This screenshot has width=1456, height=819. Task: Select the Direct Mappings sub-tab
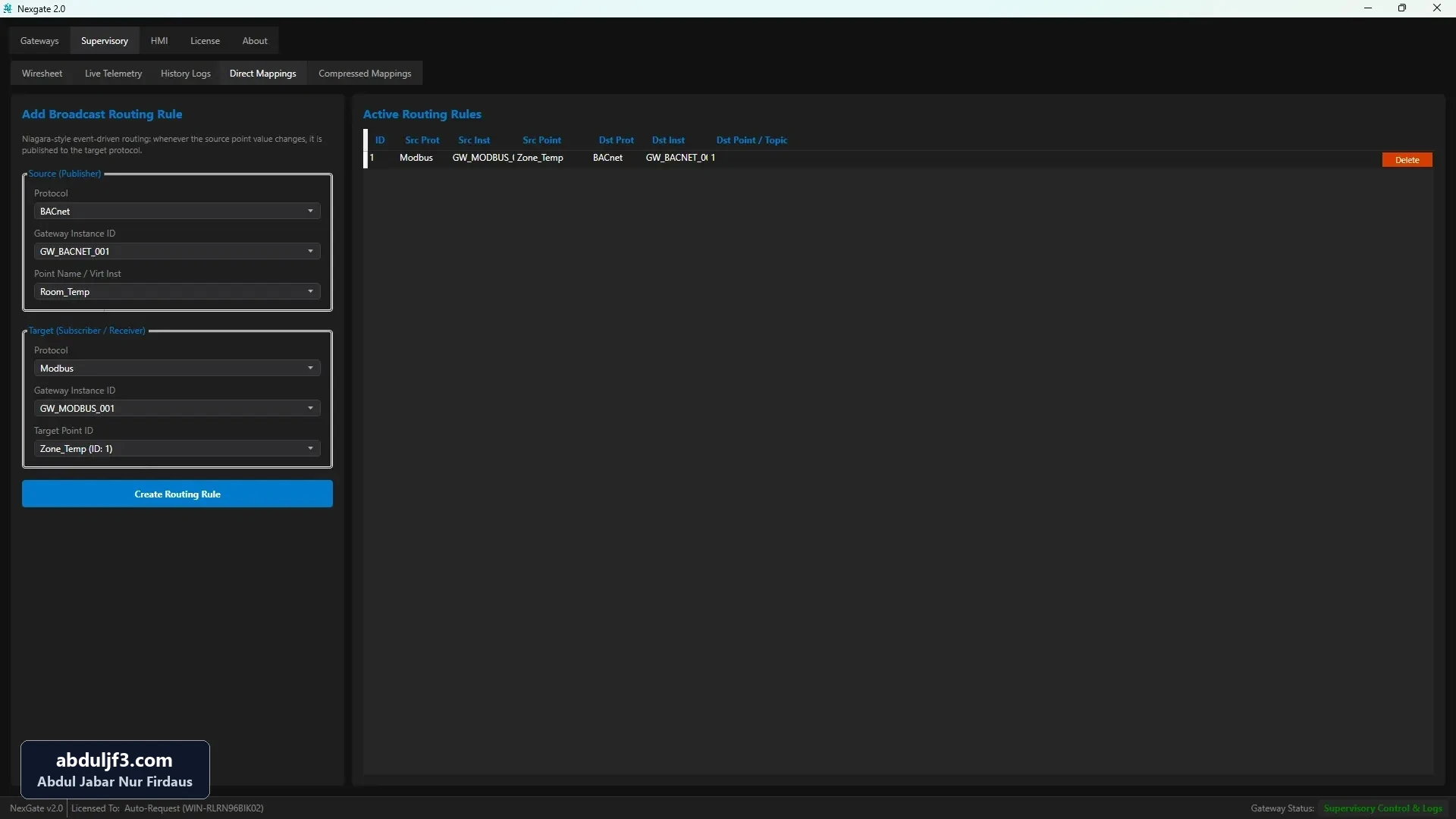click(263, 74)
